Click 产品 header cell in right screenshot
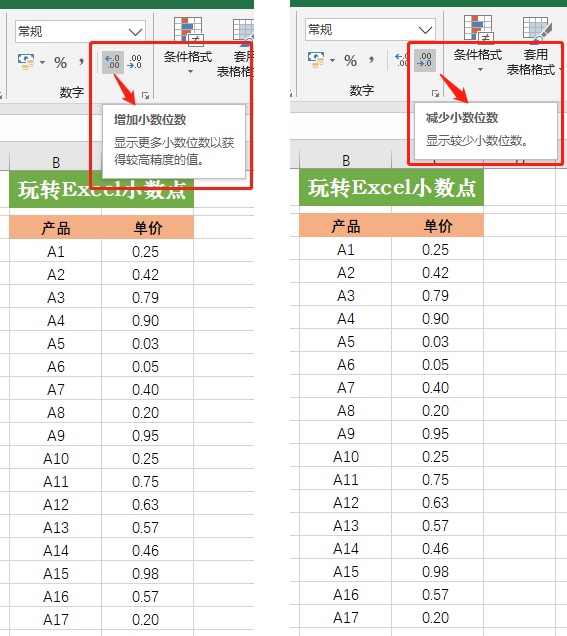Image resolution: width=567 pixels, height=636 pixels. pos(346,226)
